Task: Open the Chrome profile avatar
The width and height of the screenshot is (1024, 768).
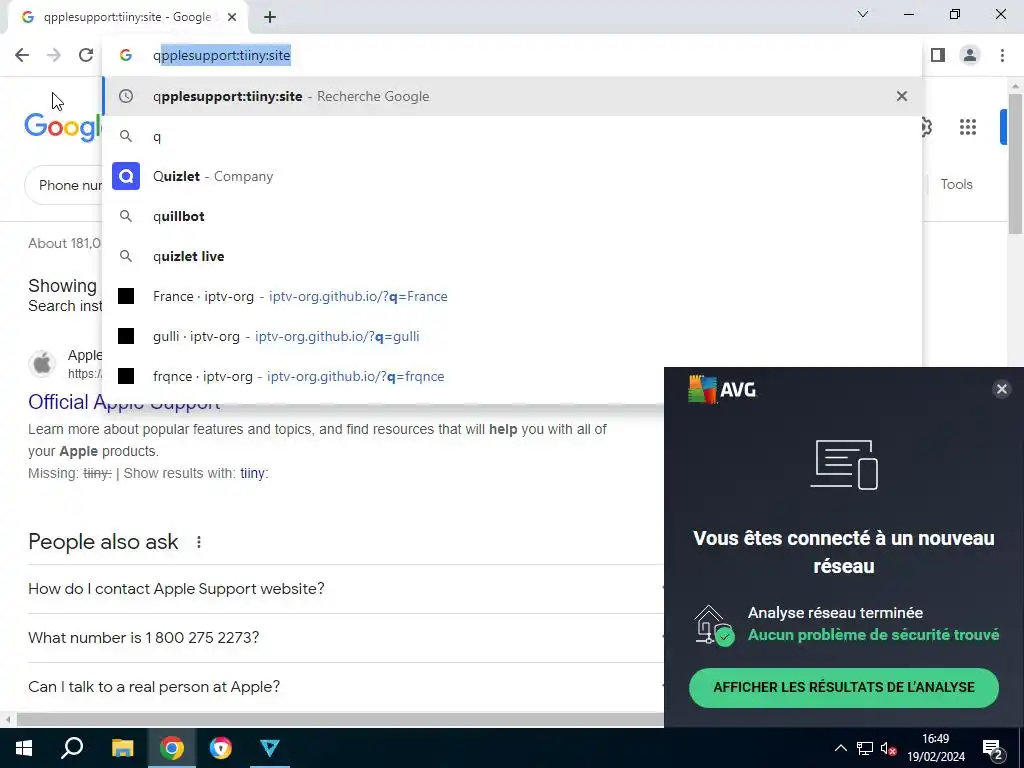Action: coord(970,55)
